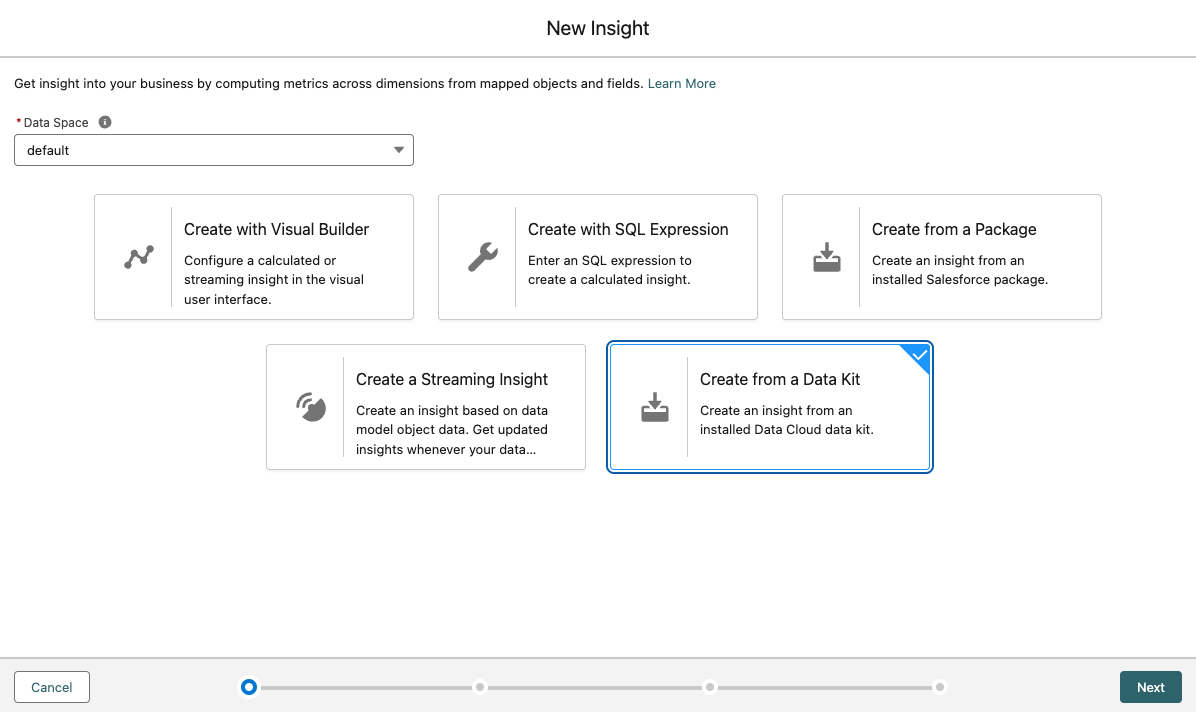
Task: Click the Streaming Insight satellite icon
Action: [x=311, y=407]
